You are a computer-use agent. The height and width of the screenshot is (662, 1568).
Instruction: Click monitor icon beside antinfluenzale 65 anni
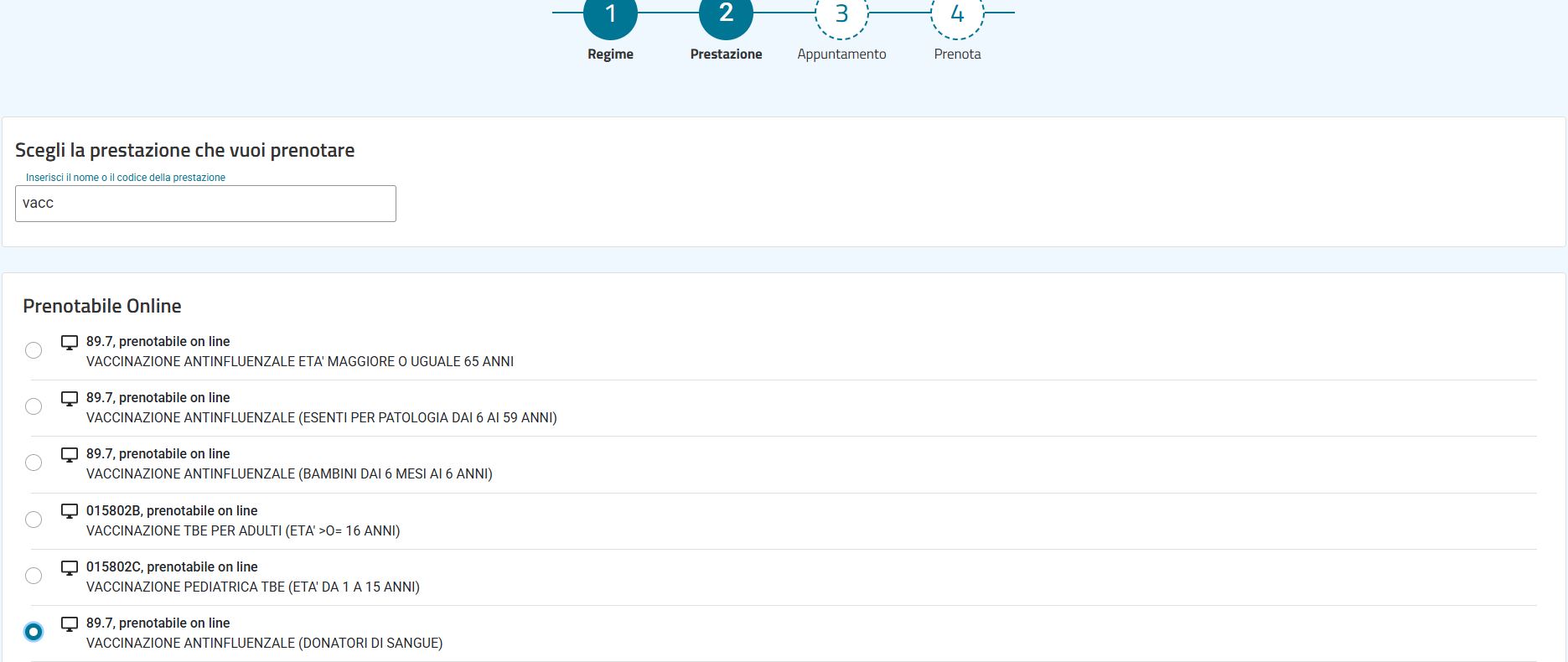click(x=70, y=342)
